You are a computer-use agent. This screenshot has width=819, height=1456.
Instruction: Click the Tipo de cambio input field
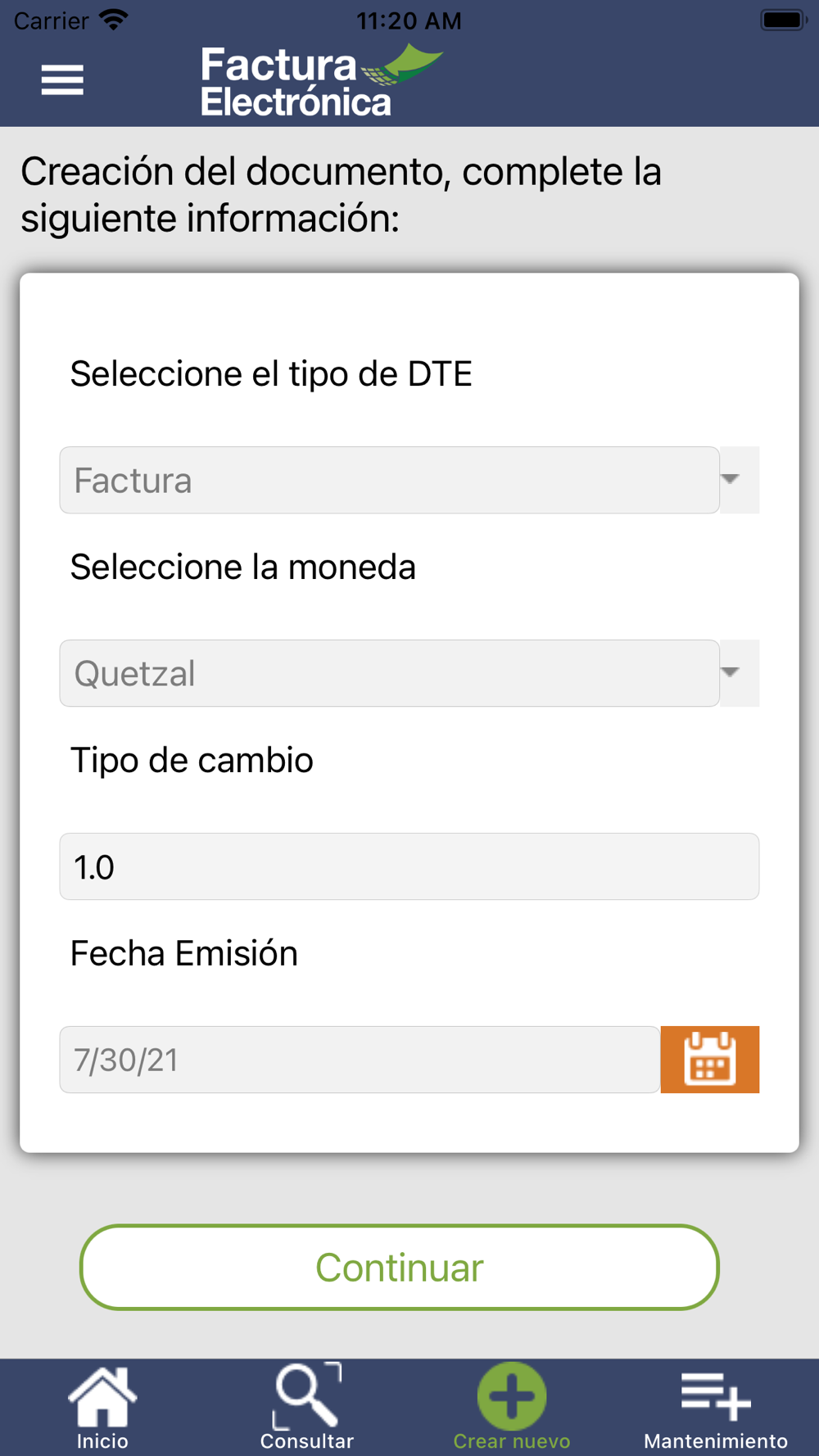pyautogui.click(x=409, y=866)
